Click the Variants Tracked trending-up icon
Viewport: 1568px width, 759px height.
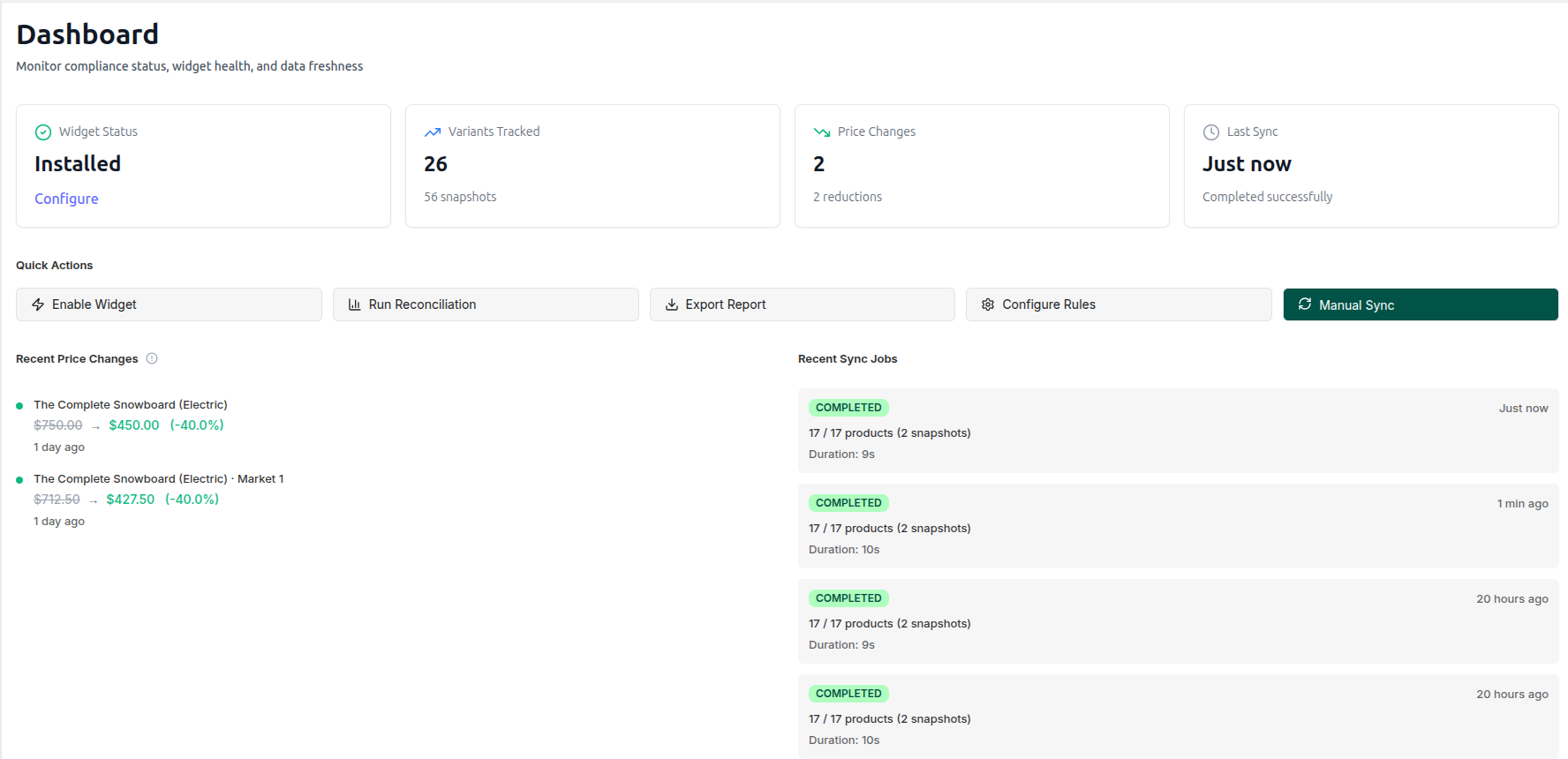pyautogui.click(x=432, y=132)
